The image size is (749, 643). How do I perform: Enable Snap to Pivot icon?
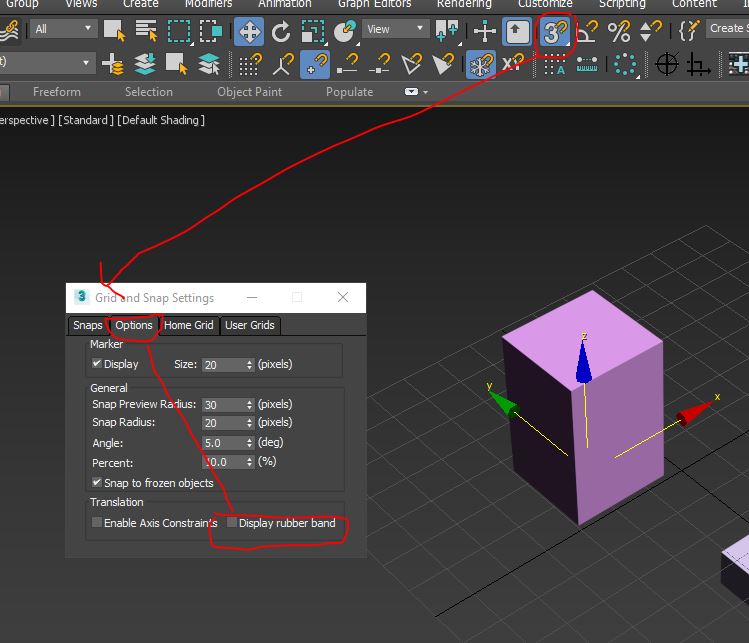pos(282,64)
